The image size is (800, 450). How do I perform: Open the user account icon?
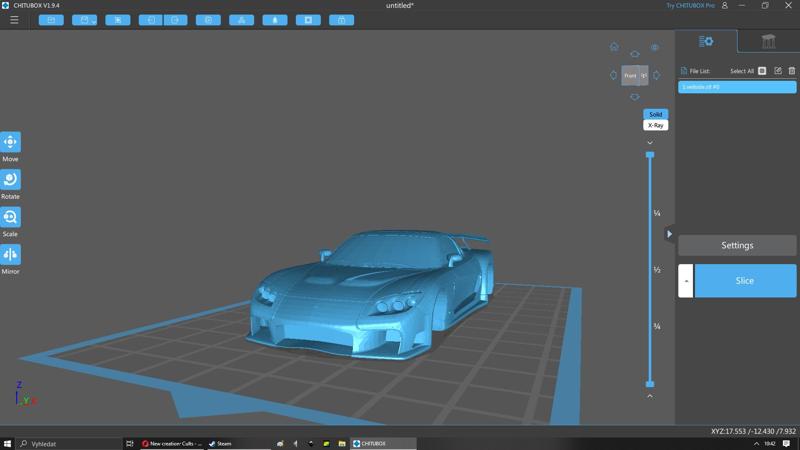pyautogui.click(x=724, y=6)
